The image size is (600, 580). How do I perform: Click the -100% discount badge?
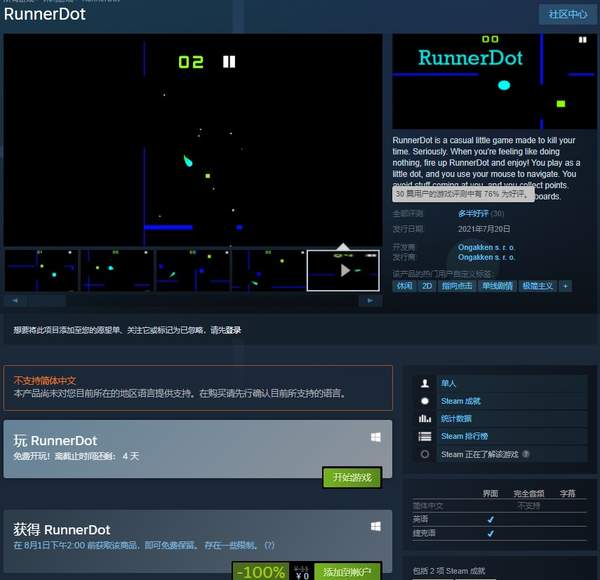click(x=261, y=572)
